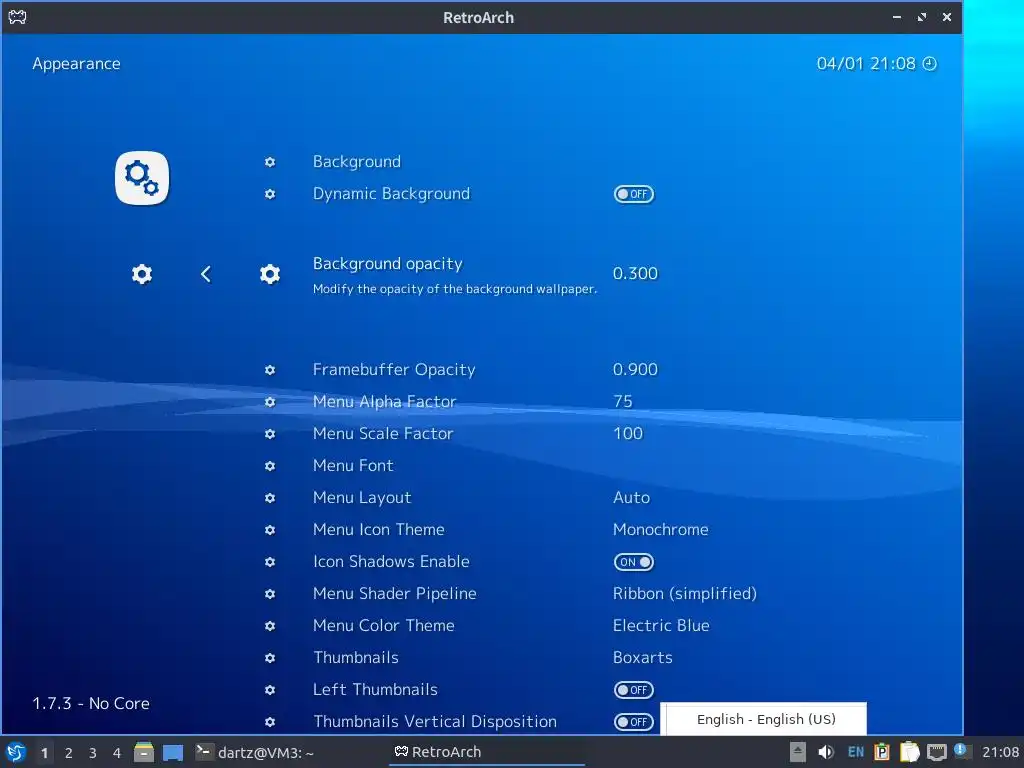The width and height of the screenshot is (1024, 768).
Task: Click the 04/01 21:08 date display
Action: point(866,63)
